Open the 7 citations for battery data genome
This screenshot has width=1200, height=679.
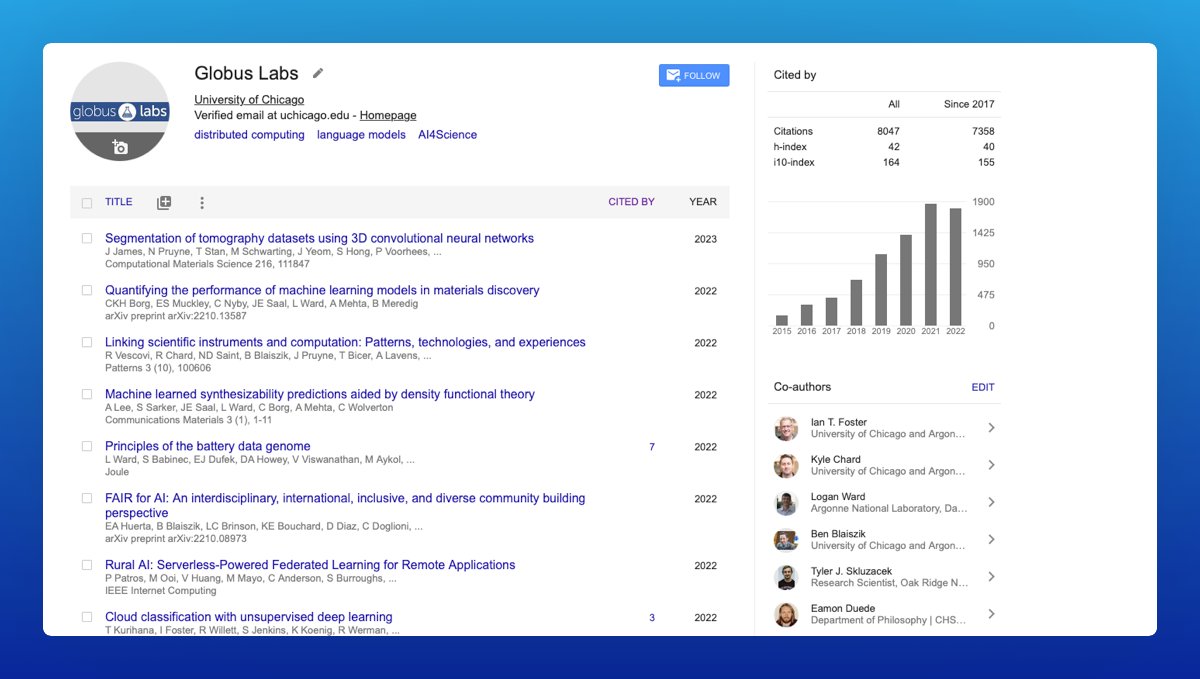(652, 447)
